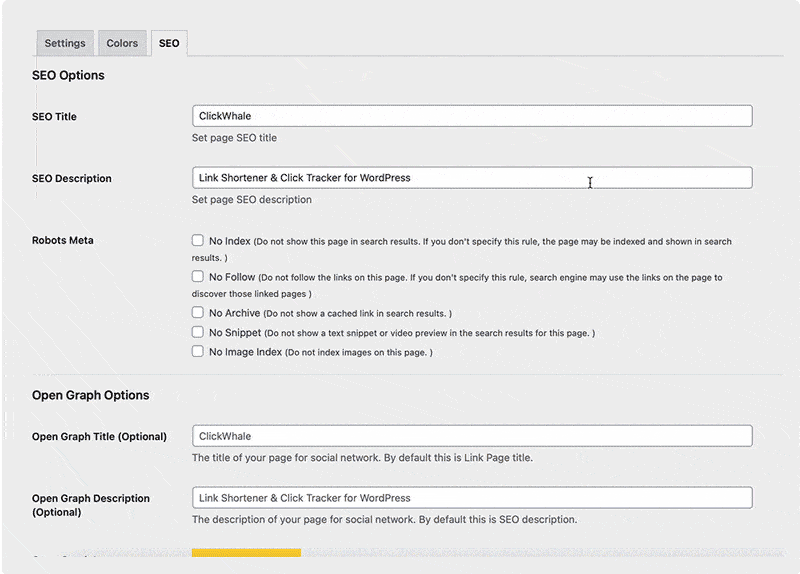Viewport: 800px width, 574px height.
Task: Click the 'SEO Description' label
Action: coord(71,179)
